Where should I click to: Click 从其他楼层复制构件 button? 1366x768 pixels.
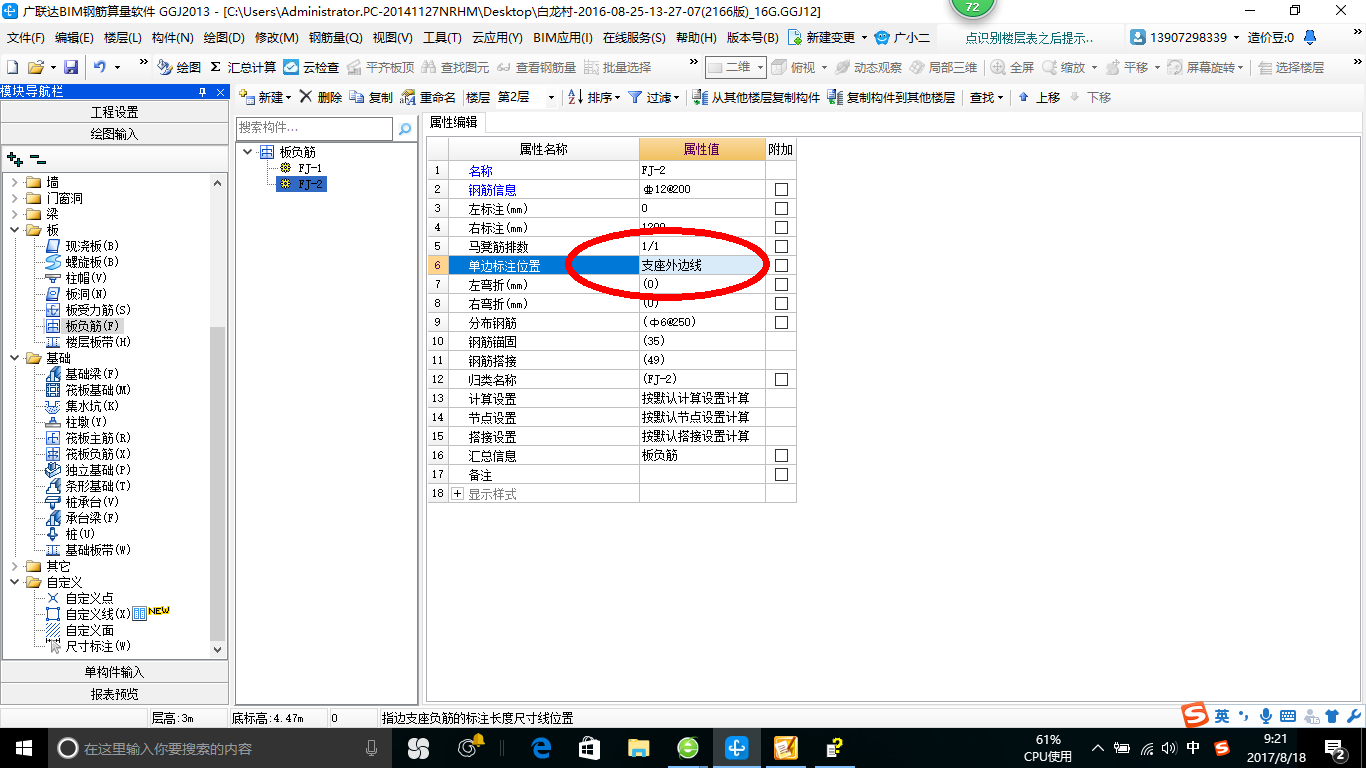(756, 97)
